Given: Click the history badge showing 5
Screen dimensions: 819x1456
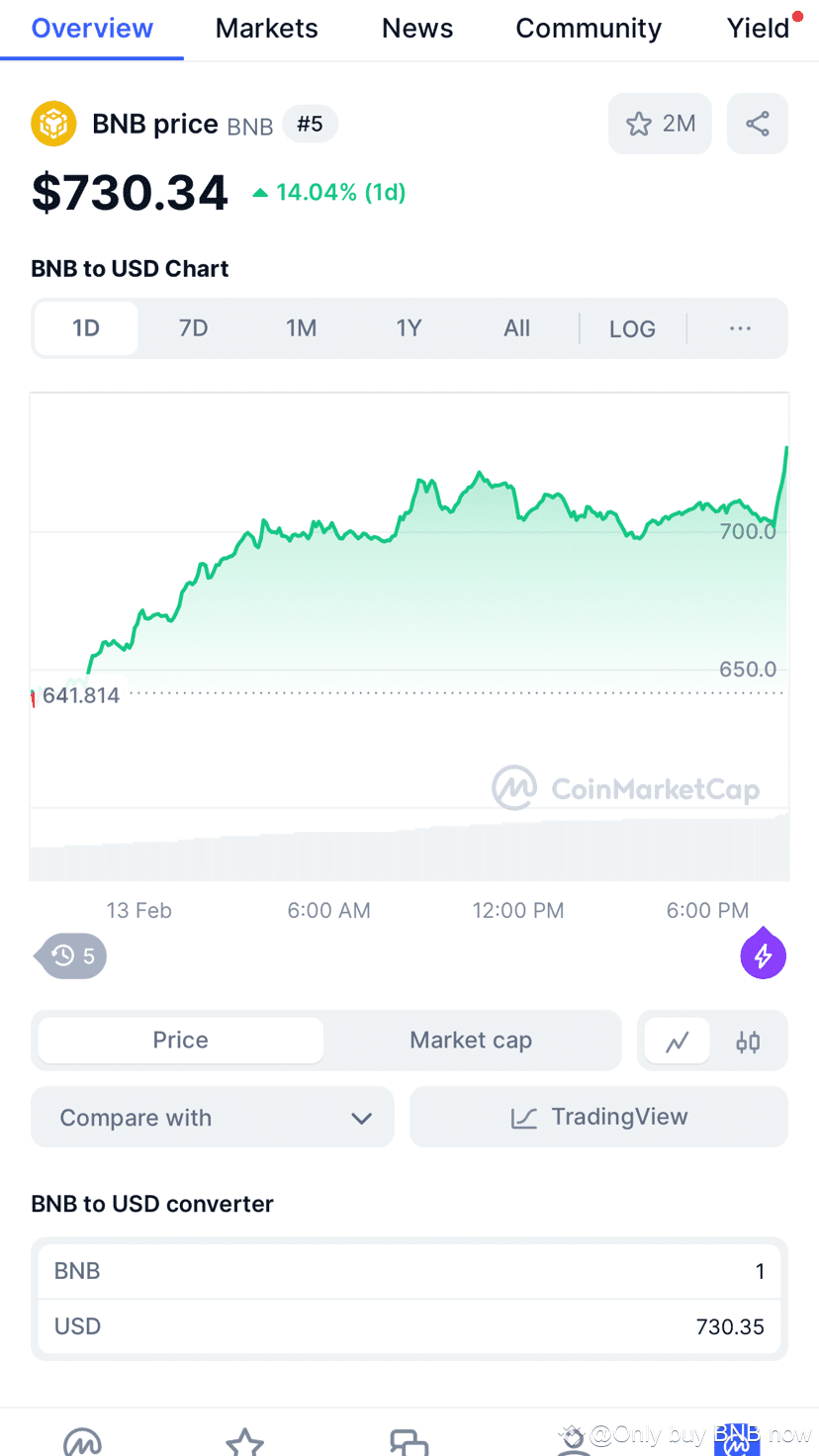Looking at the screenshot, I should coord(73,955).
